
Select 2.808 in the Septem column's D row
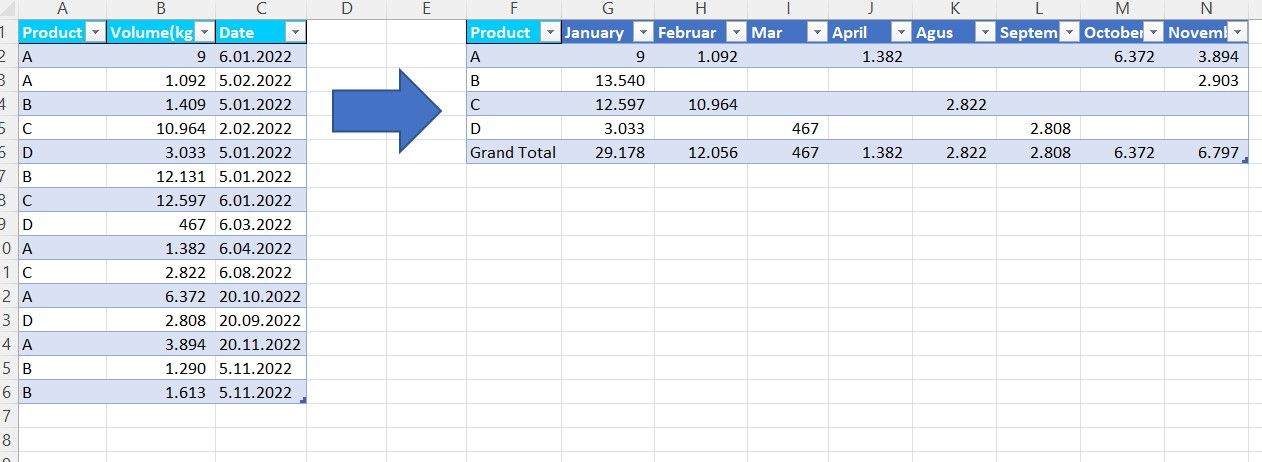pyautogui.click(x=1039, y=129)
